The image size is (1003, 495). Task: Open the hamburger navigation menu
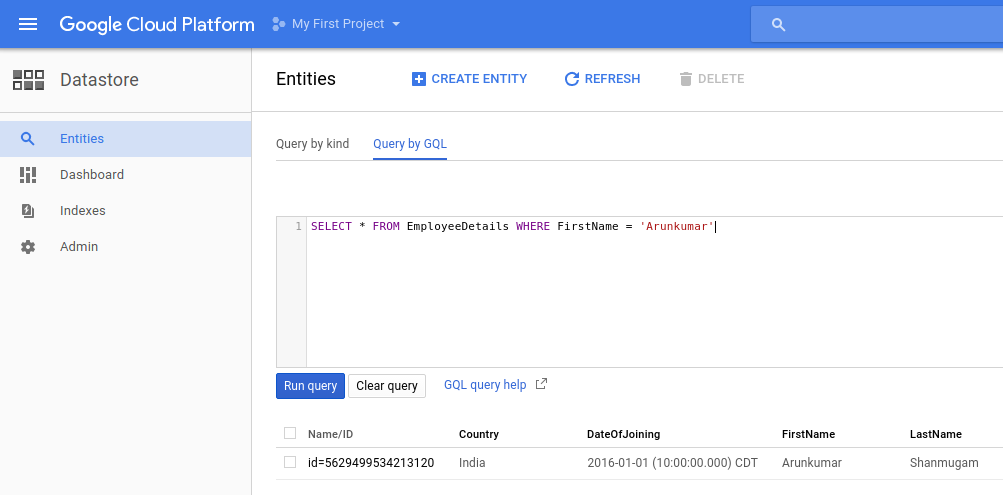[x=28, y=24]
